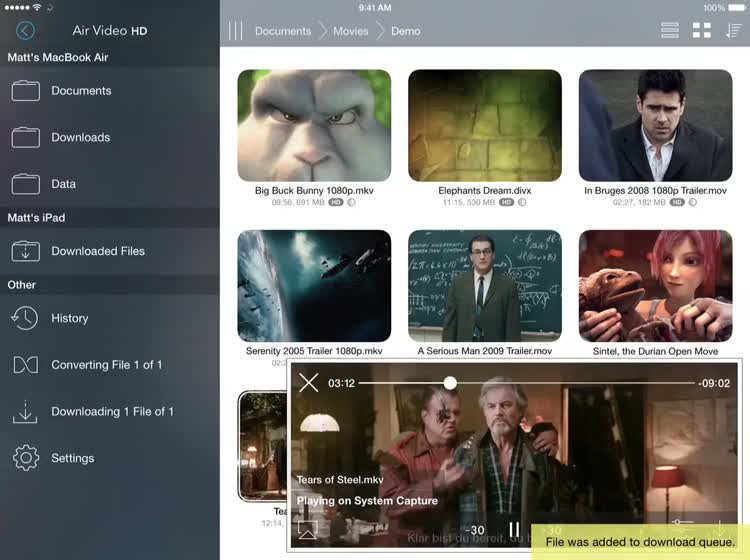Open the Data folder in sidebar
The width and height of the screenshot is (750, 560).
[x=110, y=184]
